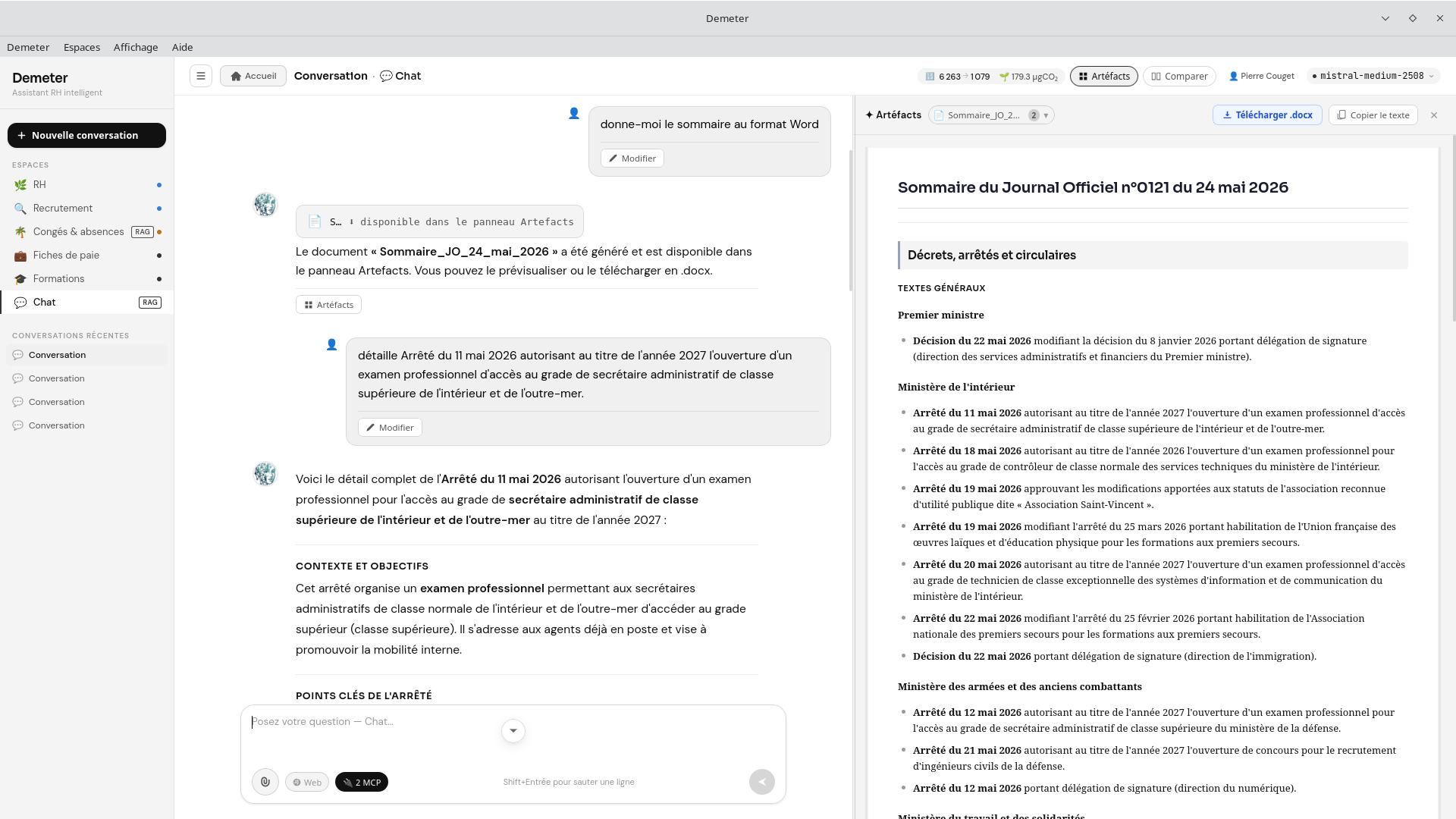Click the first assistant avatar icon

click(x=265, y=205)
